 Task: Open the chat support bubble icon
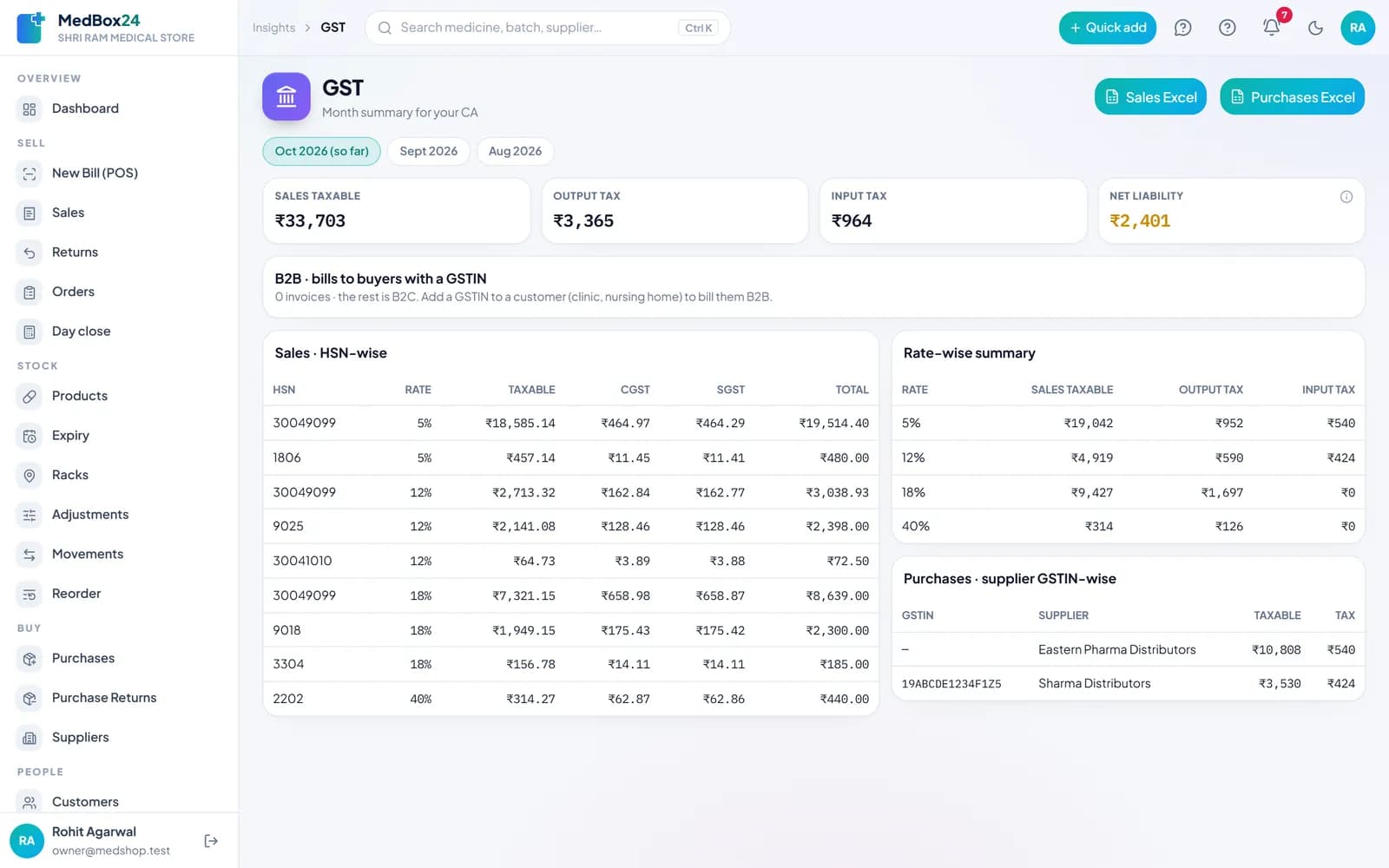pyautogui.click(x=1182, y=28)
